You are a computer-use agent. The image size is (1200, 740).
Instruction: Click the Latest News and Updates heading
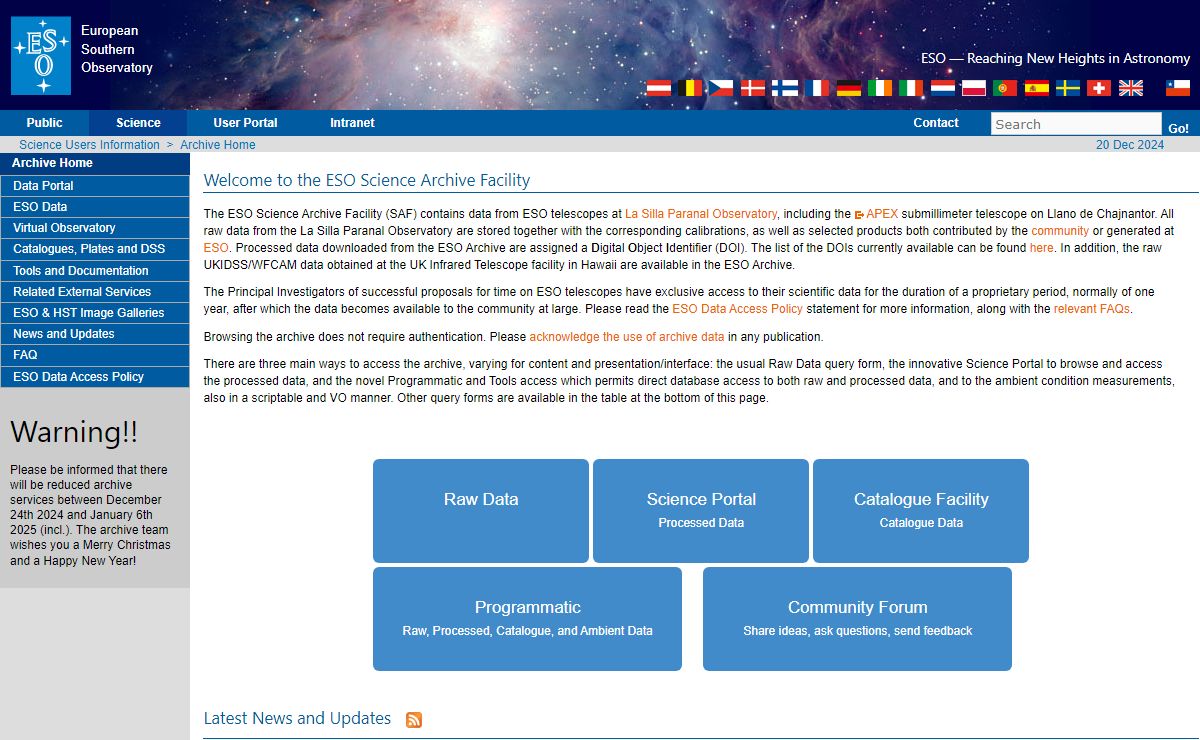point(297,718)
